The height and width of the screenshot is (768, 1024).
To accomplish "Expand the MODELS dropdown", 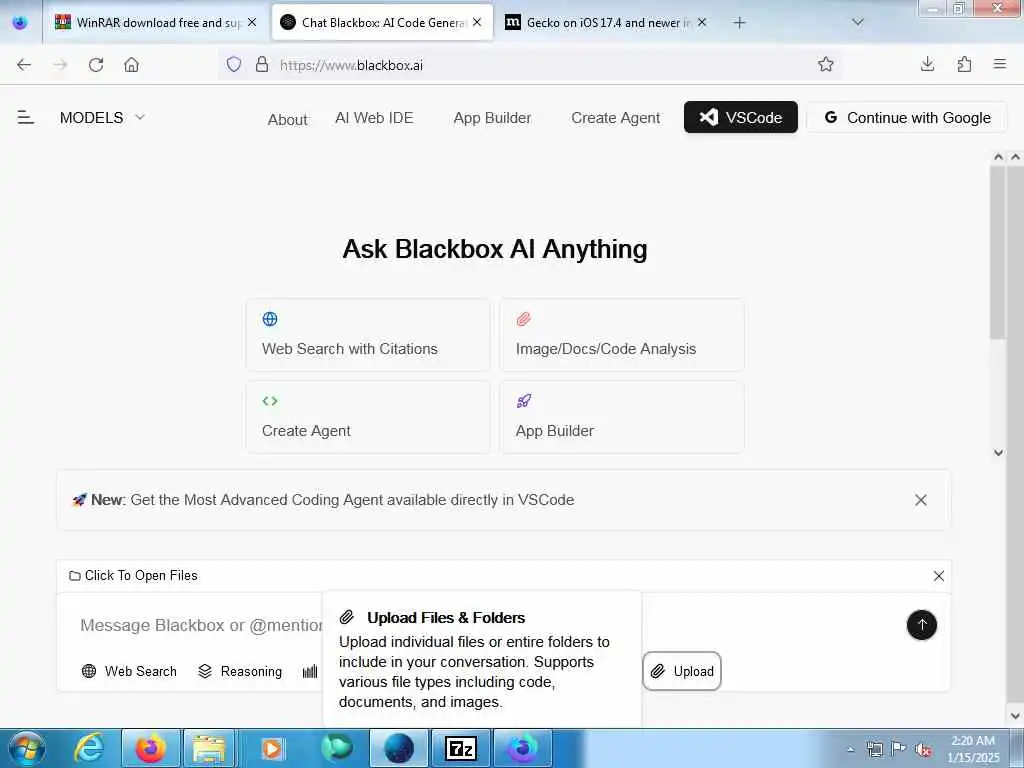I will point(102,118).
